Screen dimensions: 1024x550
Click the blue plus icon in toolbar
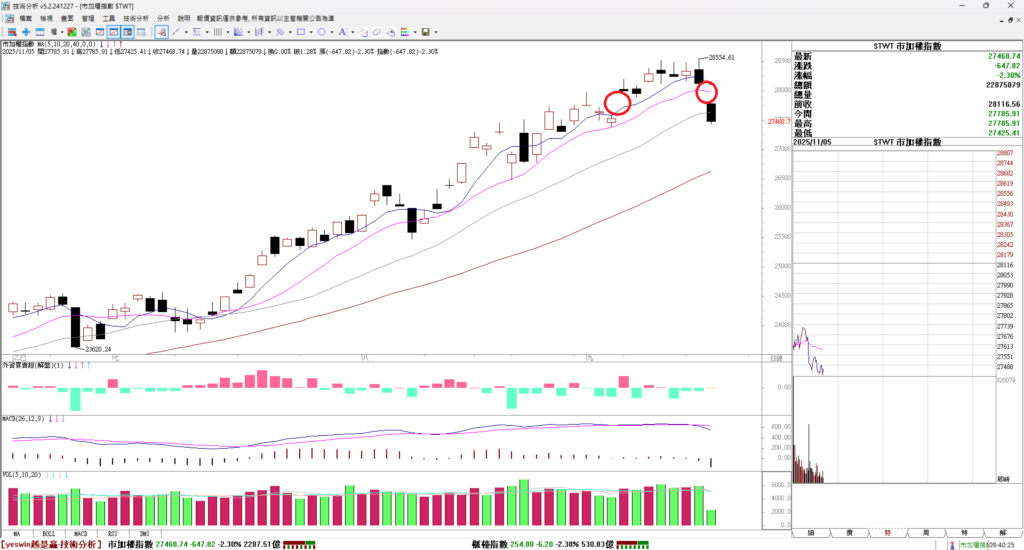point(26,32)
